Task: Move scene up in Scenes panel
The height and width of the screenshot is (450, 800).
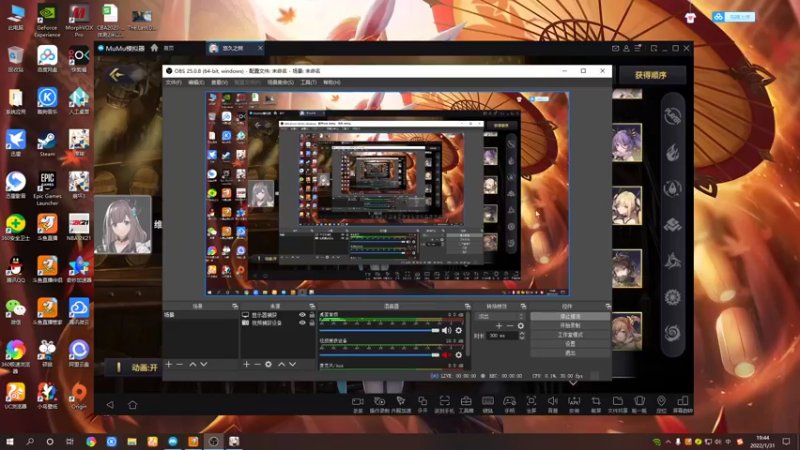Action: (192, 364)
